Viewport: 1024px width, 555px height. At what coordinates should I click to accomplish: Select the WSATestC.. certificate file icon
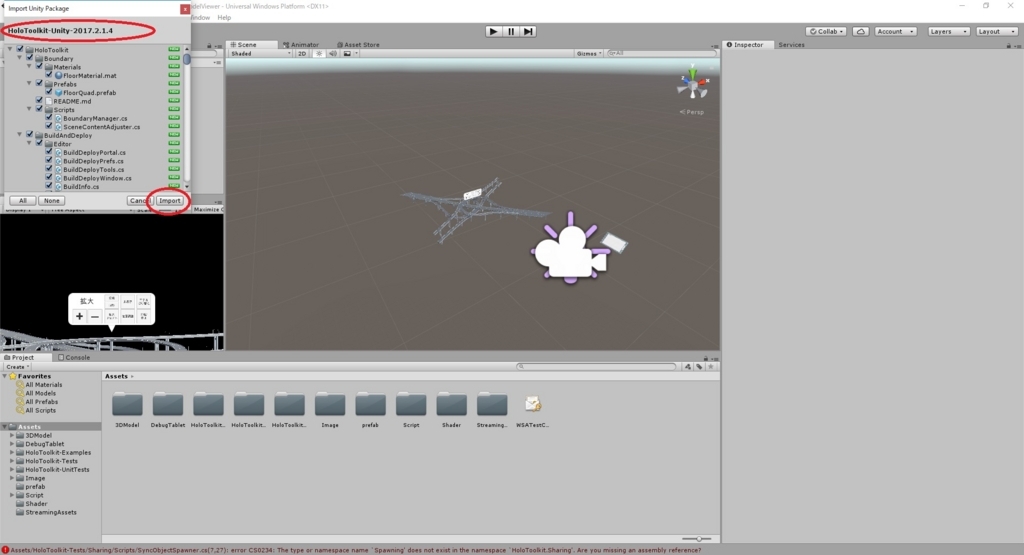(x=532, y=404)
